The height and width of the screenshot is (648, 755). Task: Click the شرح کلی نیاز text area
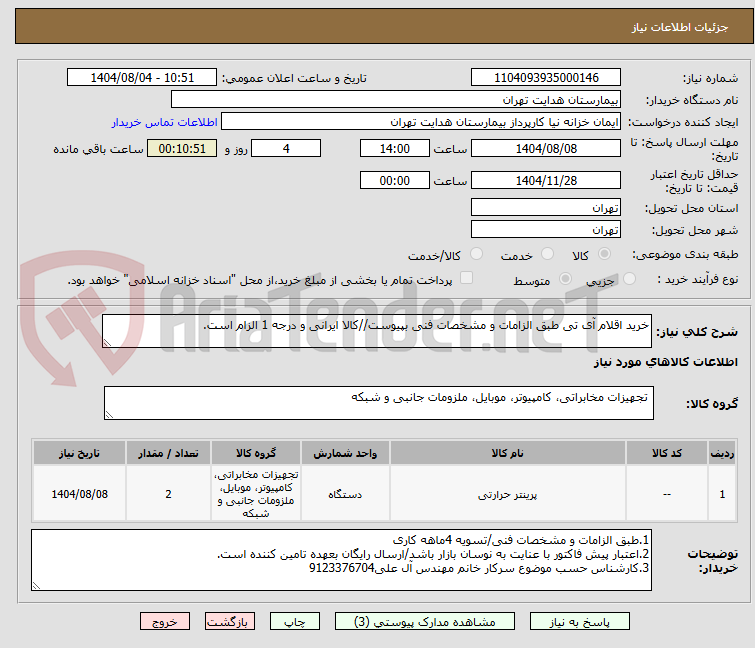(x=377, y=331)
